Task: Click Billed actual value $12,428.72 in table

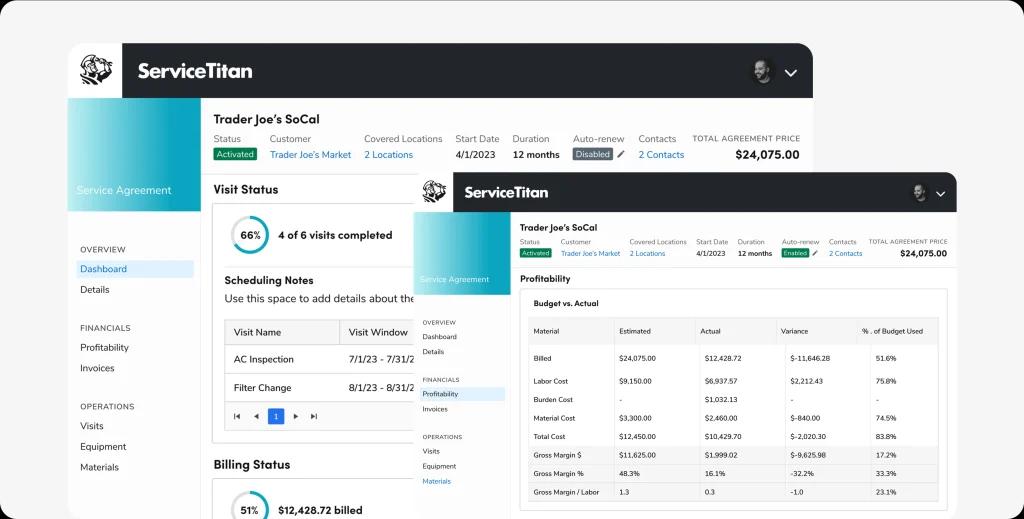Action: (x=723, y=358)
